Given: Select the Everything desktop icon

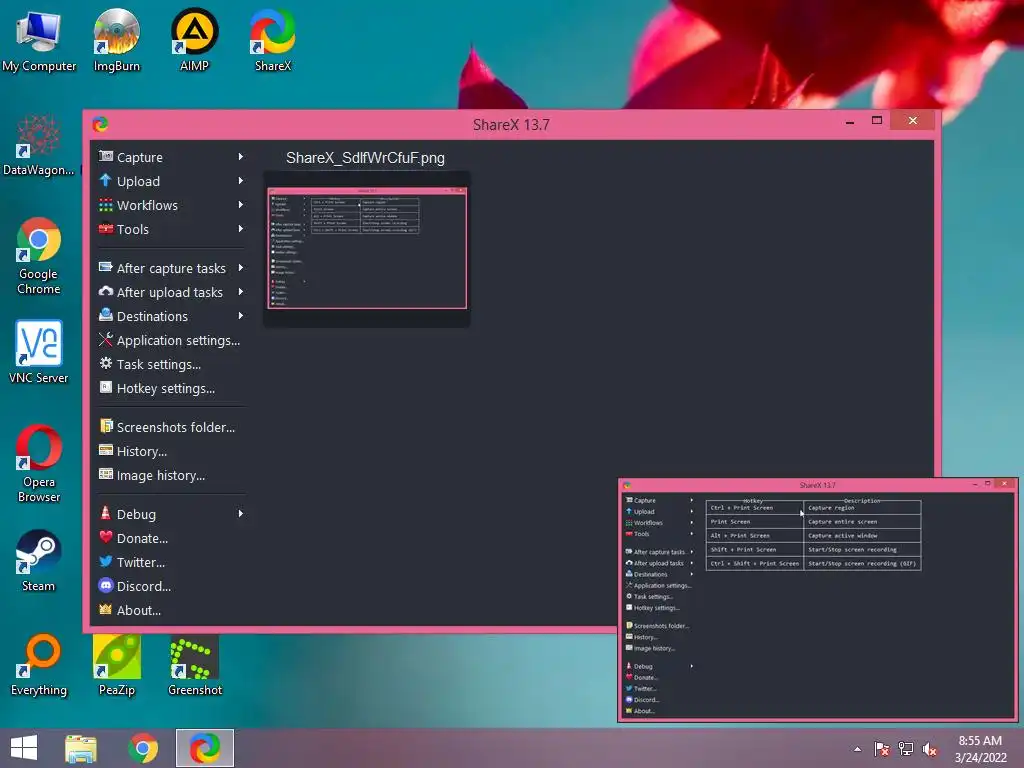Looking at the screenshot, I should [39, 665].
